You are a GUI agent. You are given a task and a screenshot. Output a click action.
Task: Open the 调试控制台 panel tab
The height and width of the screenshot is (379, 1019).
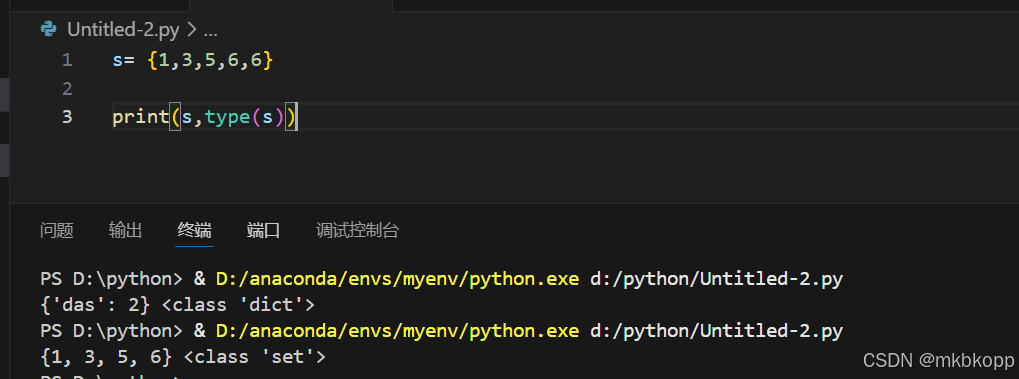[x=357, y=230]
